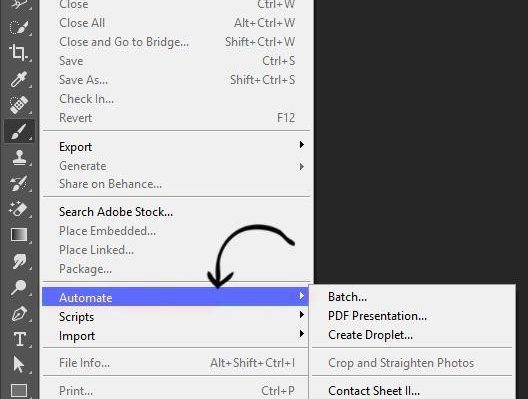This screenshot has height=399, width=528.
Task: Choose PDF Presentation... in submenu
Action: pyautogui.click(x=377, y=316)
